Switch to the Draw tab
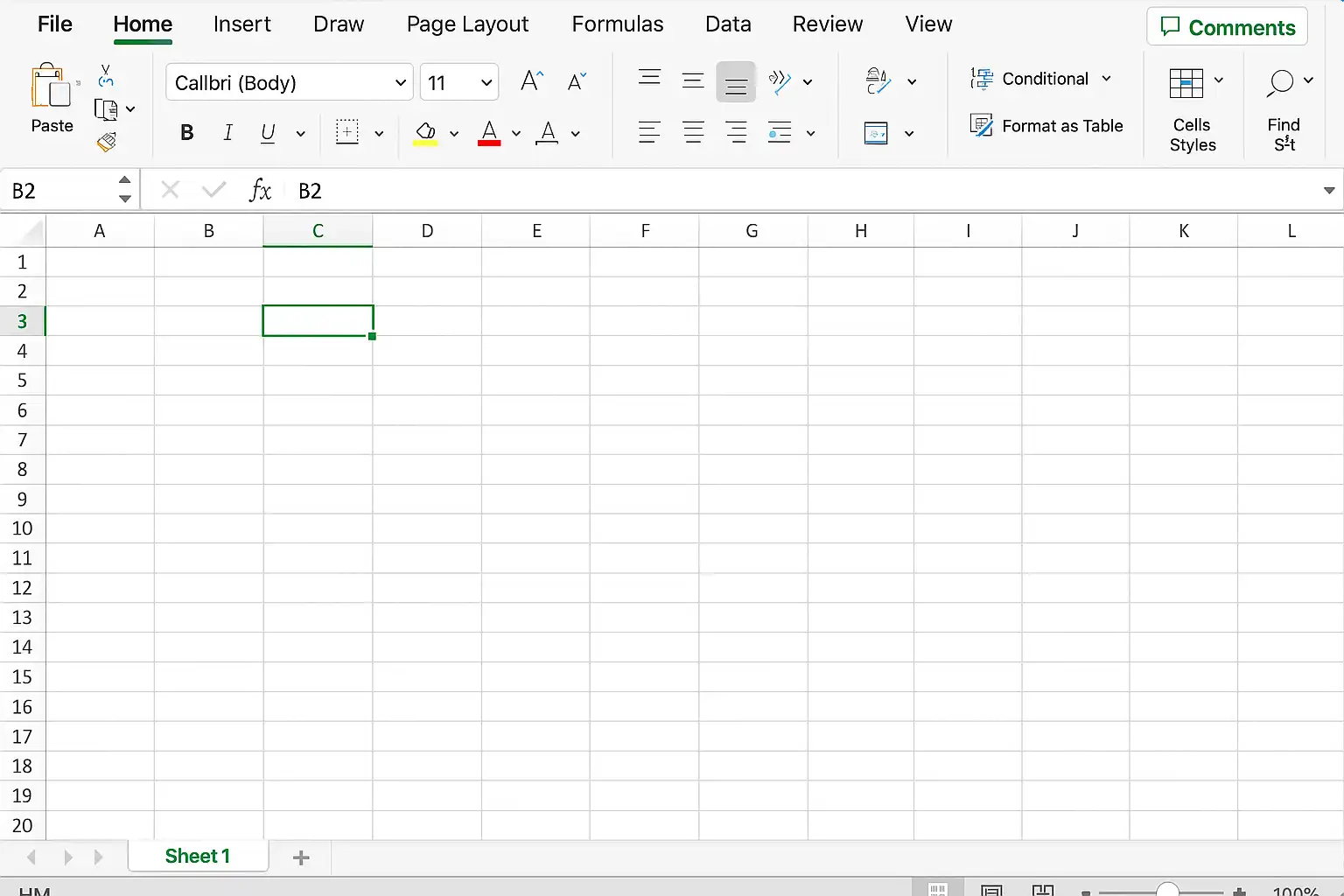The width and height of the screenshot is (1344, 896). [339, 24]
